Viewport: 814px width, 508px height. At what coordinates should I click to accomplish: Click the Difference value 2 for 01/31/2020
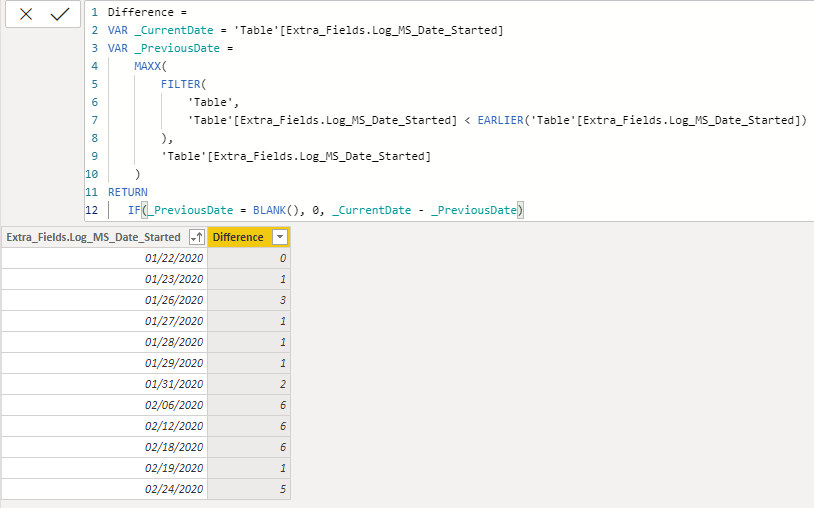(249, 384)
